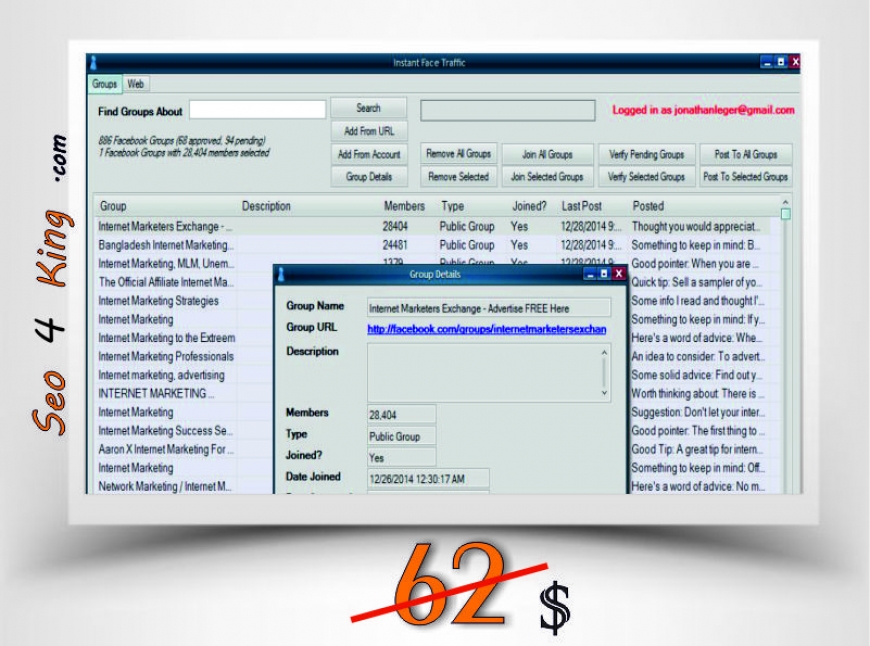Click inside the Description text area
This screenshot has height=646, width=870.
(x=489, y=372)
